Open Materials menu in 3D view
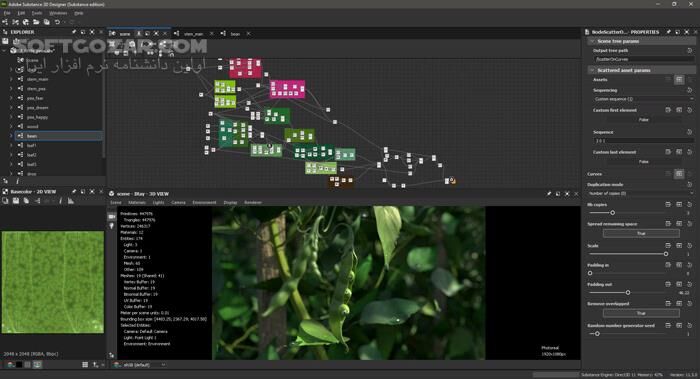Screen dimensions: 700x379 [137, 203]
